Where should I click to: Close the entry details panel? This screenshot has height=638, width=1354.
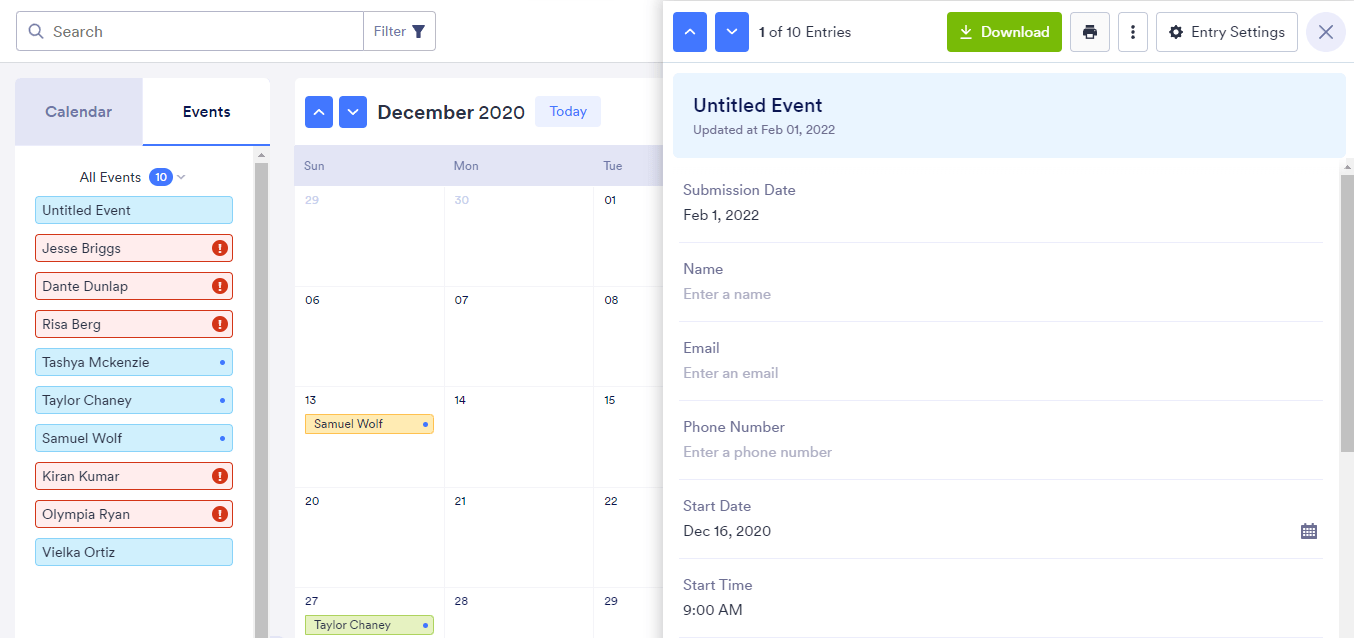tap(1325, 32)
